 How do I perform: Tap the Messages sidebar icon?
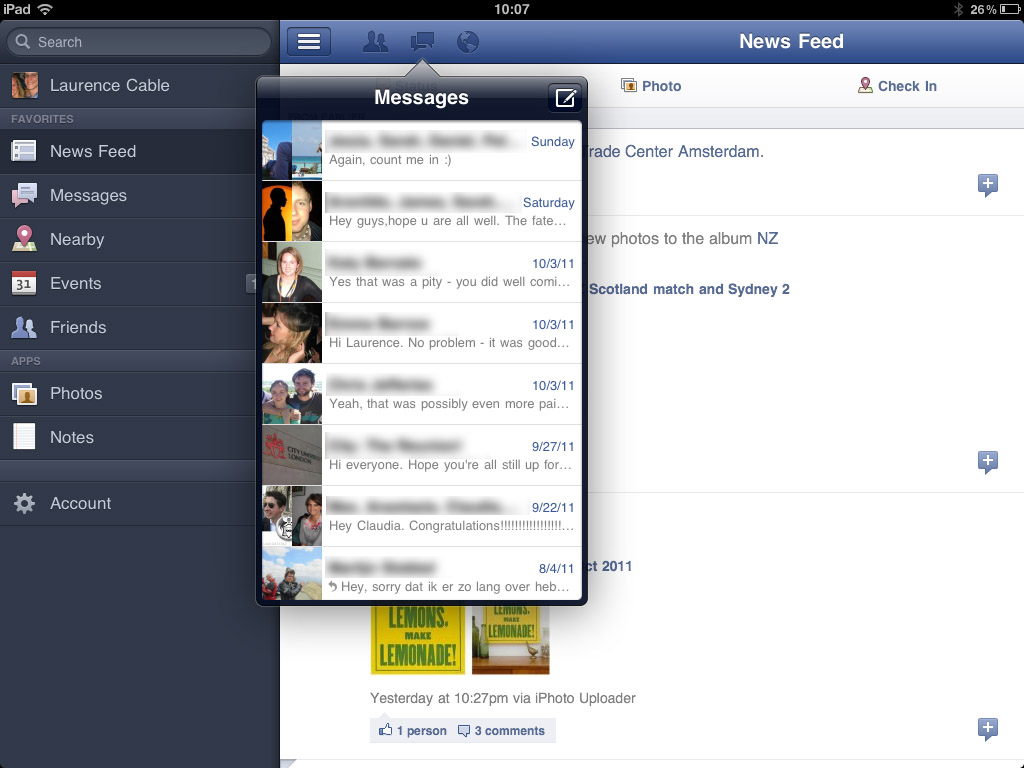[24, 195]
